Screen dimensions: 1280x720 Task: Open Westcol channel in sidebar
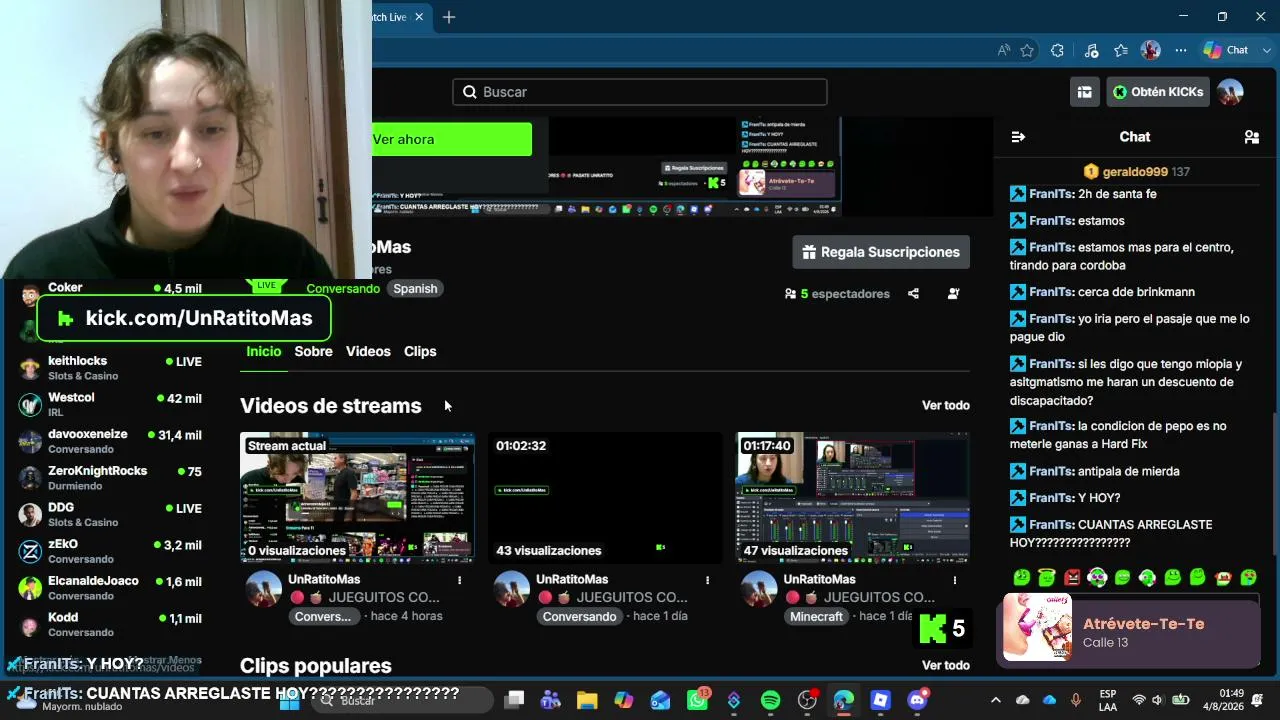coord(111,404)
